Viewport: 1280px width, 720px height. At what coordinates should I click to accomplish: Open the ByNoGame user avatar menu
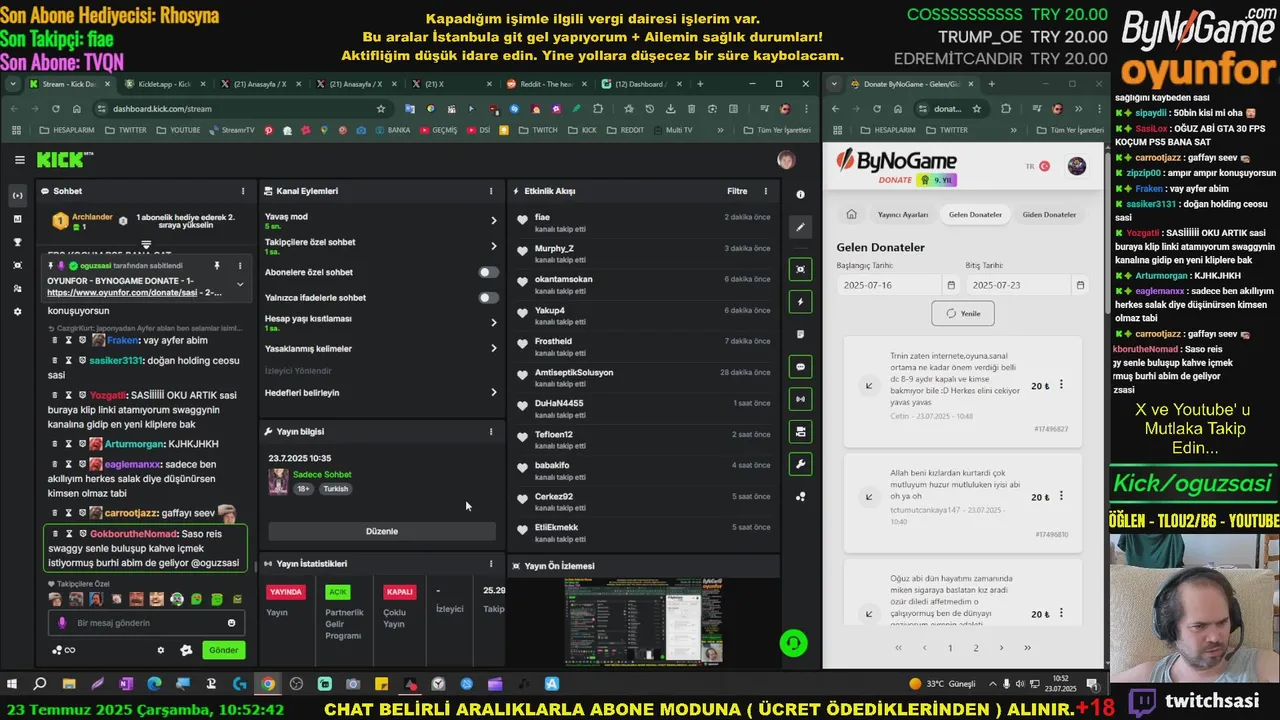1077,166
